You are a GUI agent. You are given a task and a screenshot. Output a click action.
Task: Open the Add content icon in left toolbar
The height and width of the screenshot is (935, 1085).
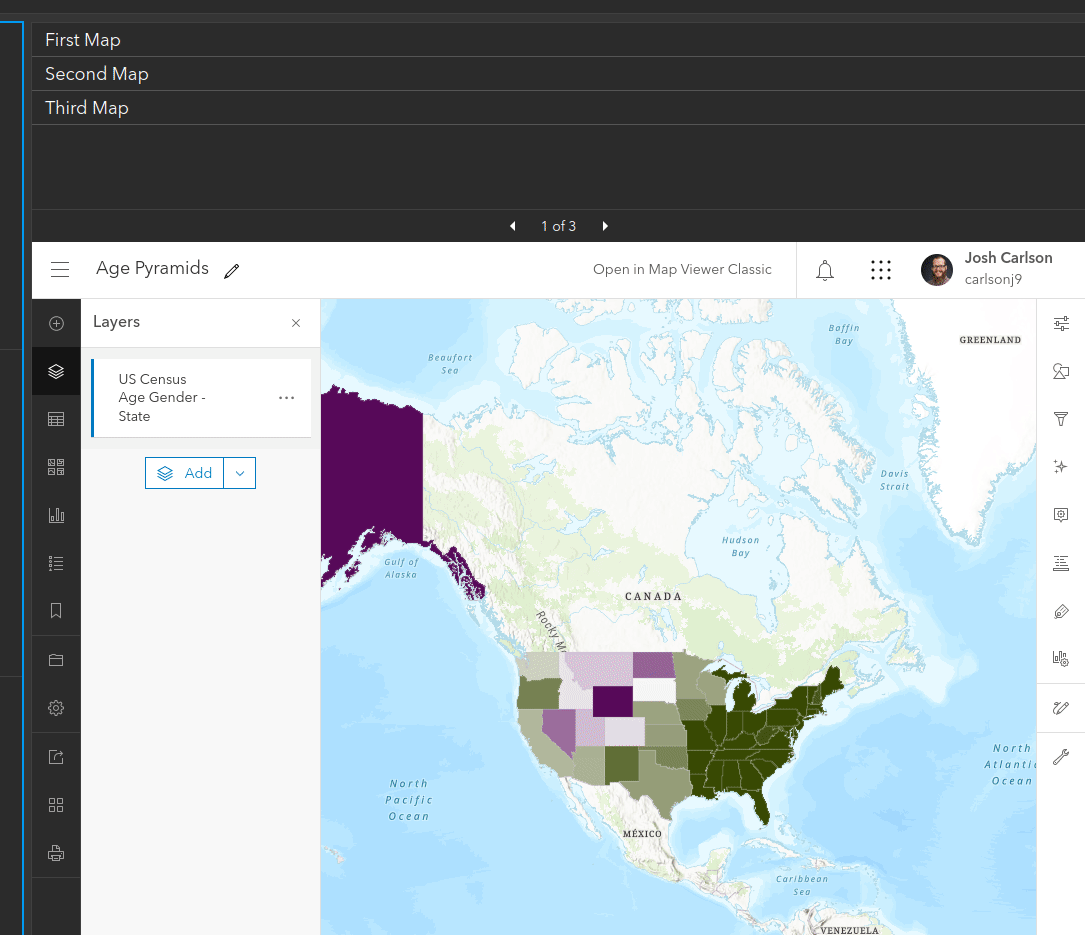[56, 323]
